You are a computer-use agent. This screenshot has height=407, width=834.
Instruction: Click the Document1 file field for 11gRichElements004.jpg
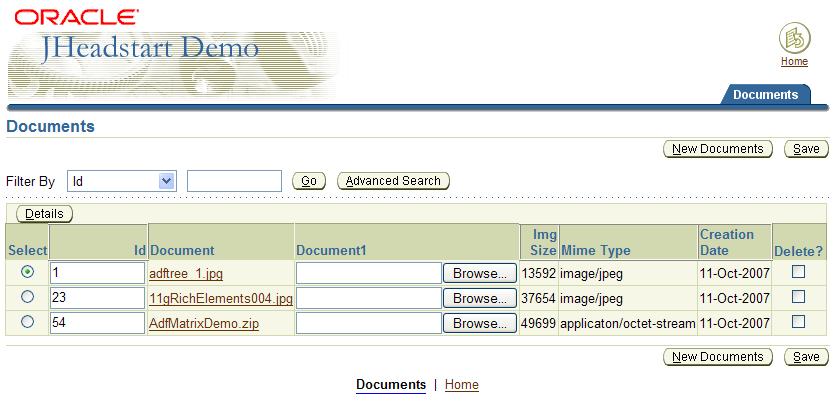[369, 298]
